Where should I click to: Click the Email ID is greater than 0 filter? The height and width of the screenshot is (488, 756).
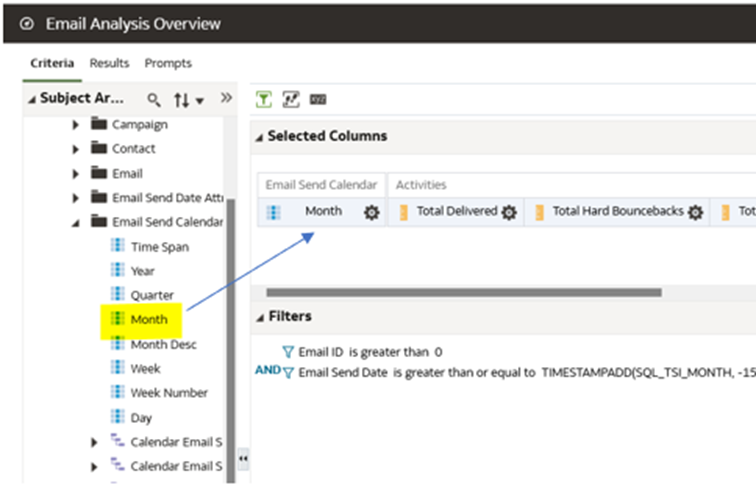click(370, 352)
